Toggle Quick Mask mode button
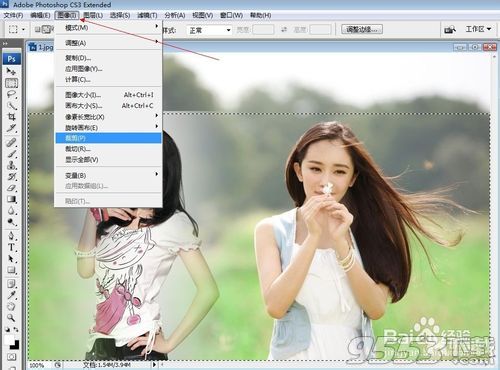Screen dimensions: 500x370 [11, 357]
